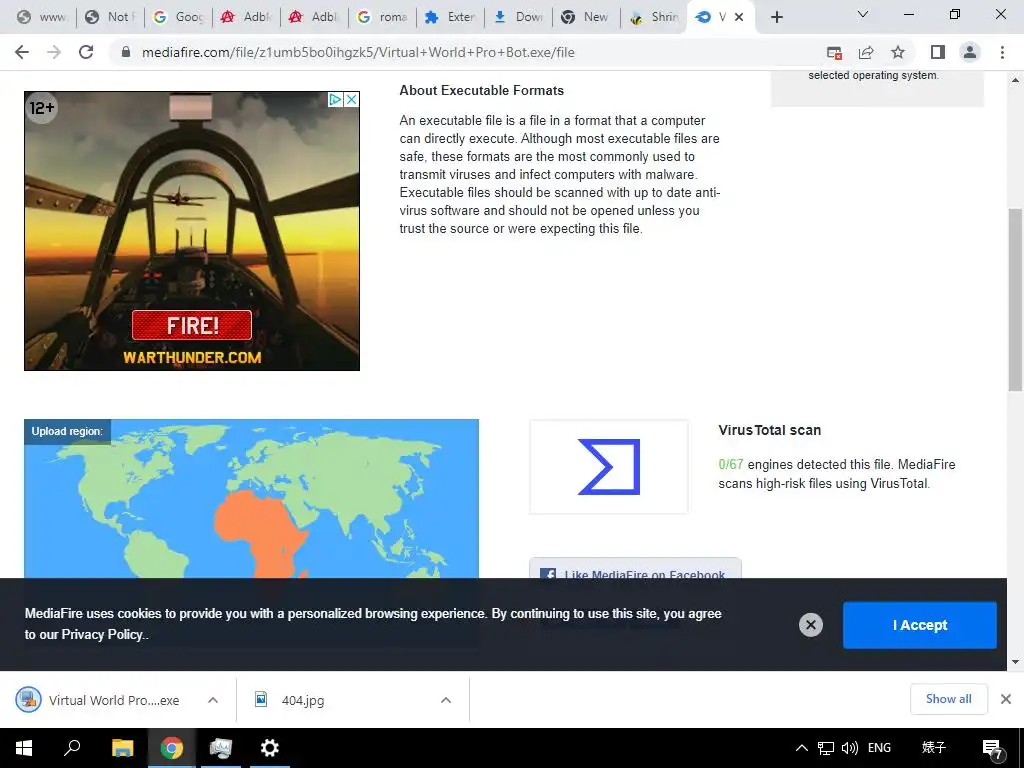Viewport: 1024px width, 768px height.
Task: Click the forward navigation arrow
Action: point(54,52)
